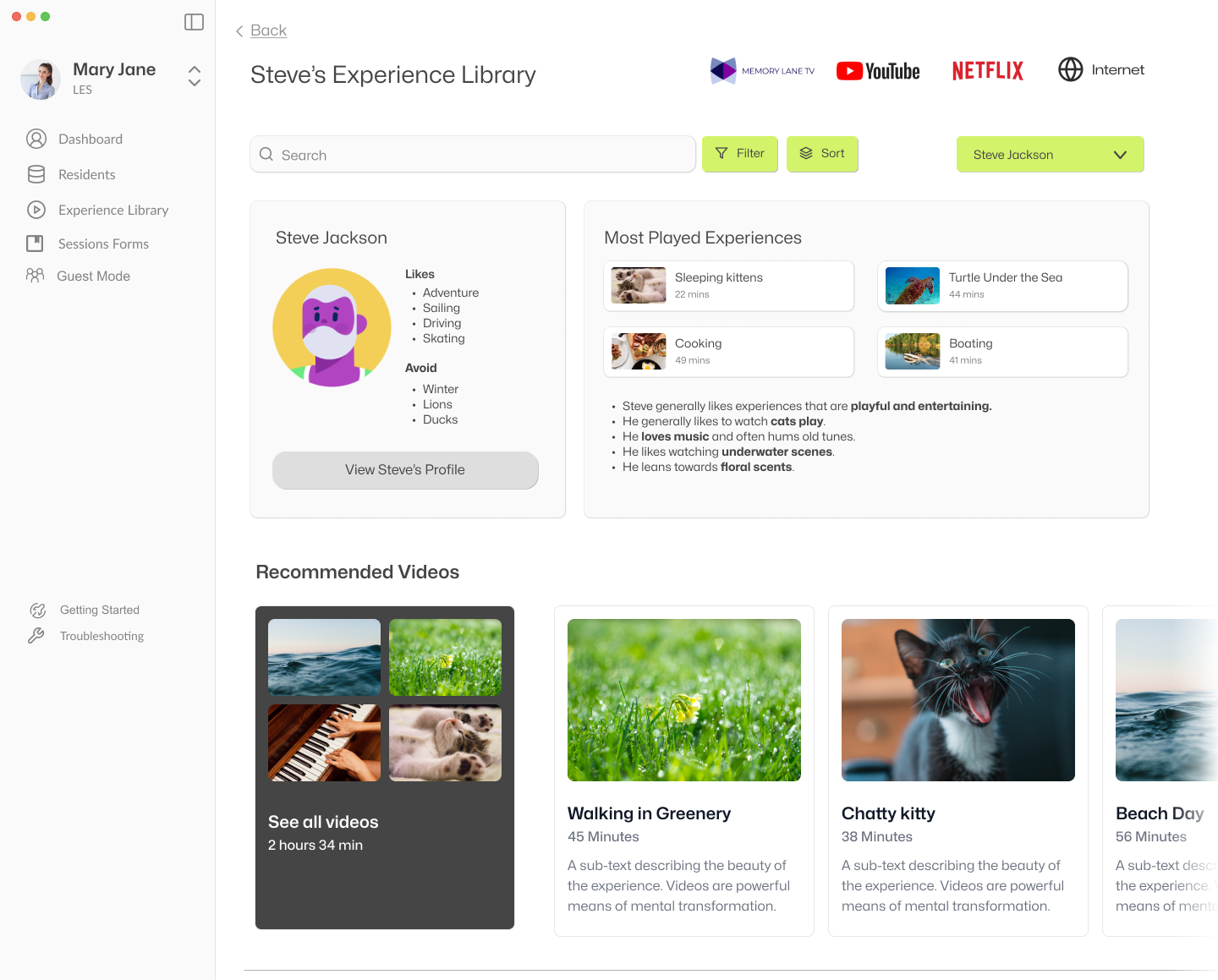Go to Sessions Forms
1218x980 pixels.
[x=103, y=244]
